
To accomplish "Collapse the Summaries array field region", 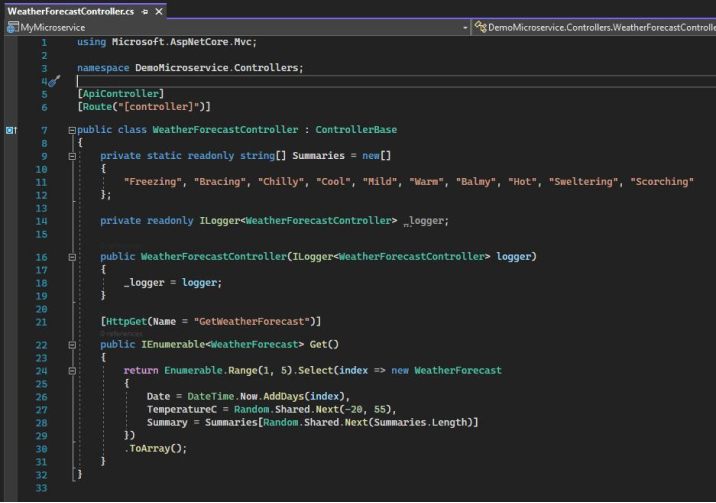I will tap(71, 156).
